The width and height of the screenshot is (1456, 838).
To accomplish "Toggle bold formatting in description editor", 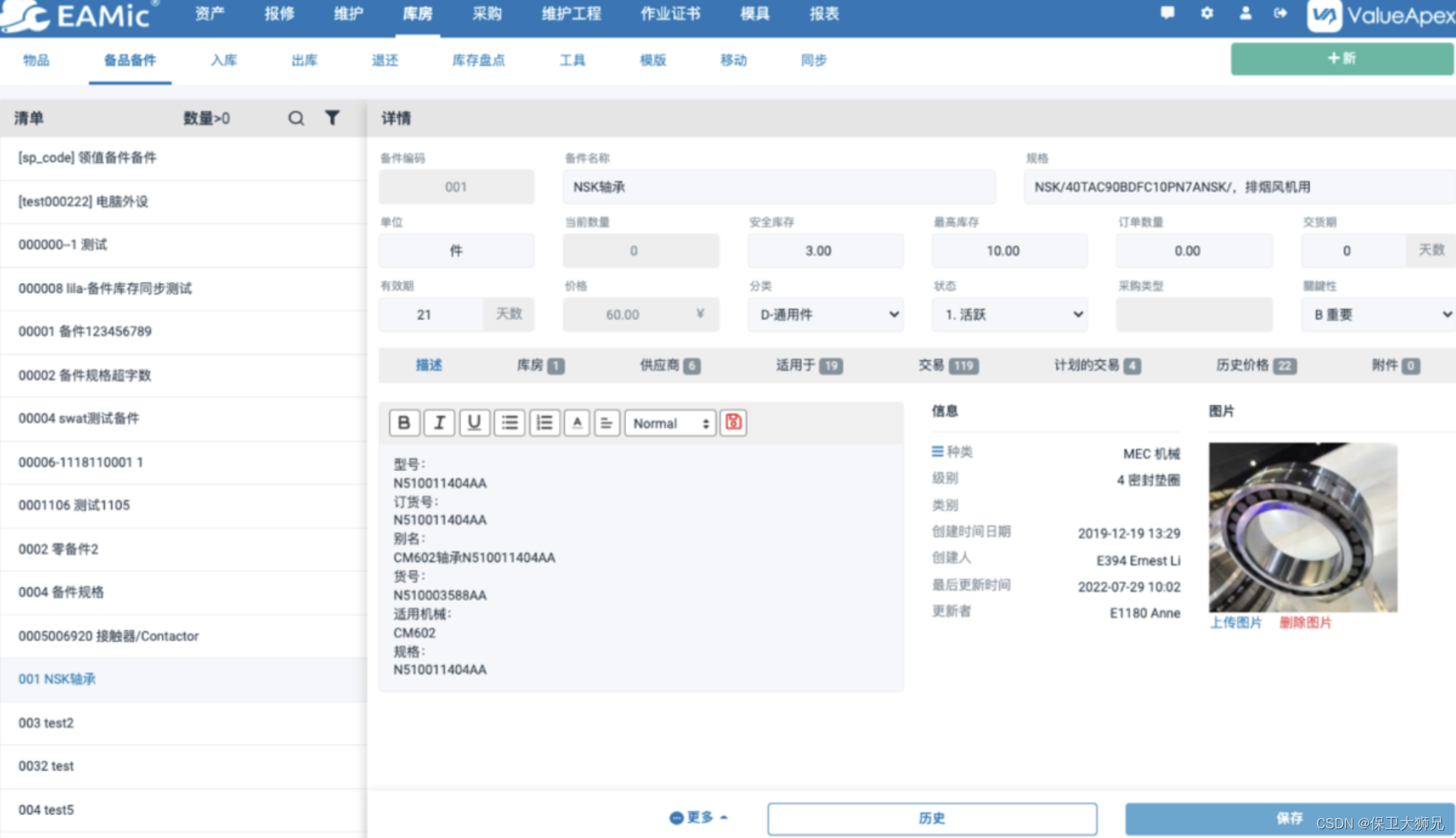I will 404,423.
